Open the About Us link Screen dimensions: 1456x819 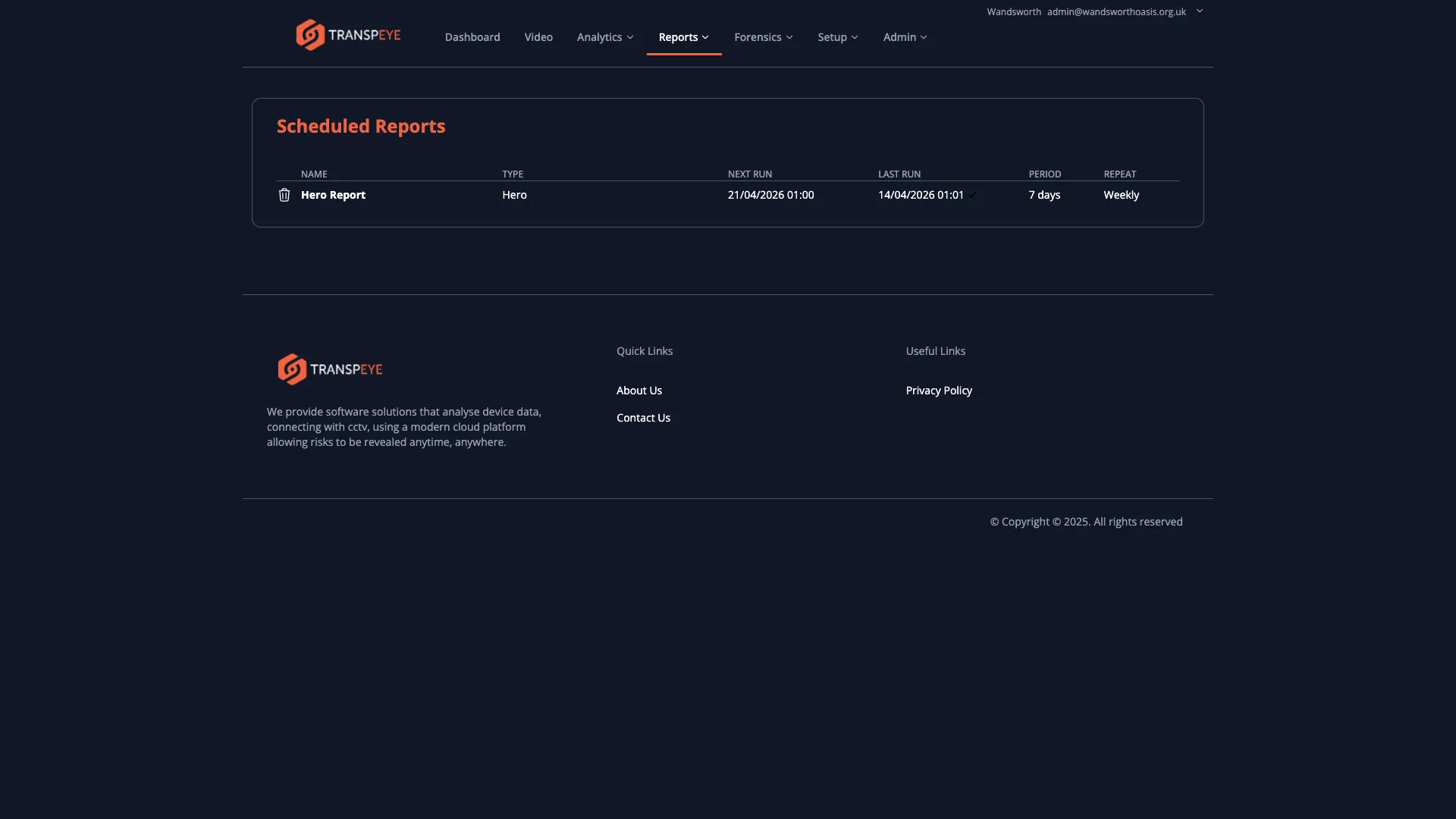point(639,390)
